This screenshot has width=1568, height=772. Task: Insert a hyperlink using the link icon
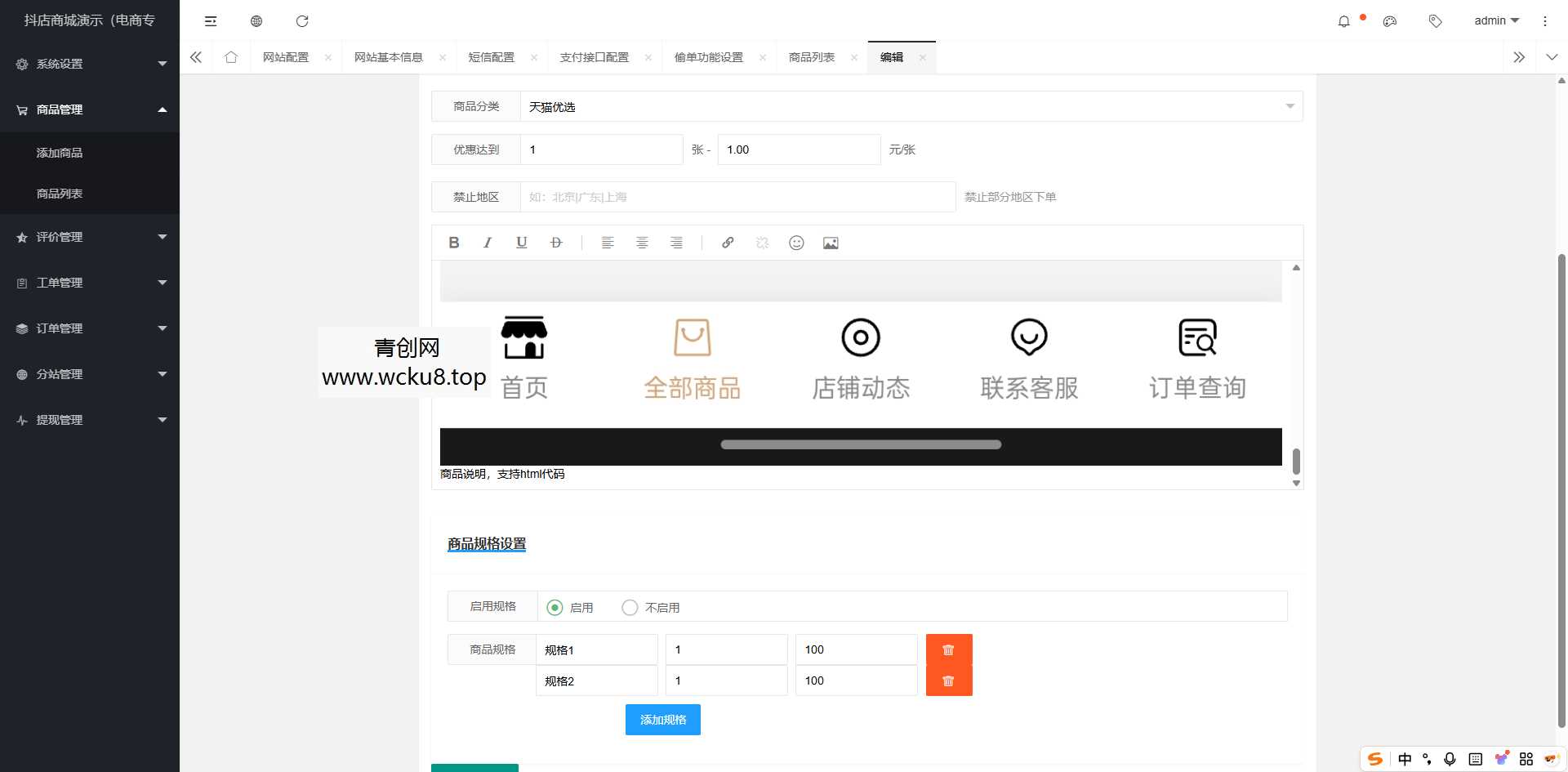(727, 243)
